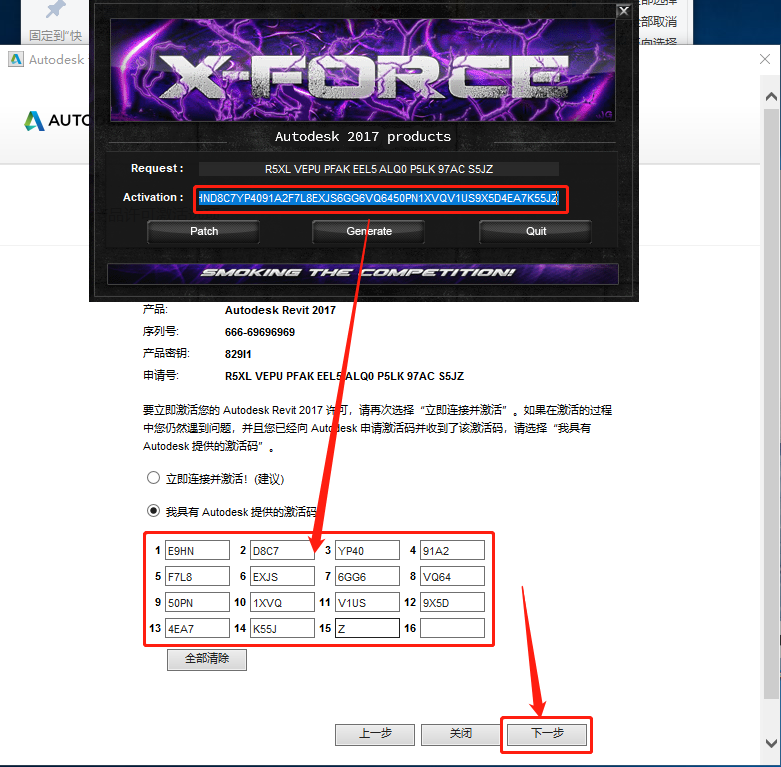Click activation field 9 containing 50PN

(197, 602)
